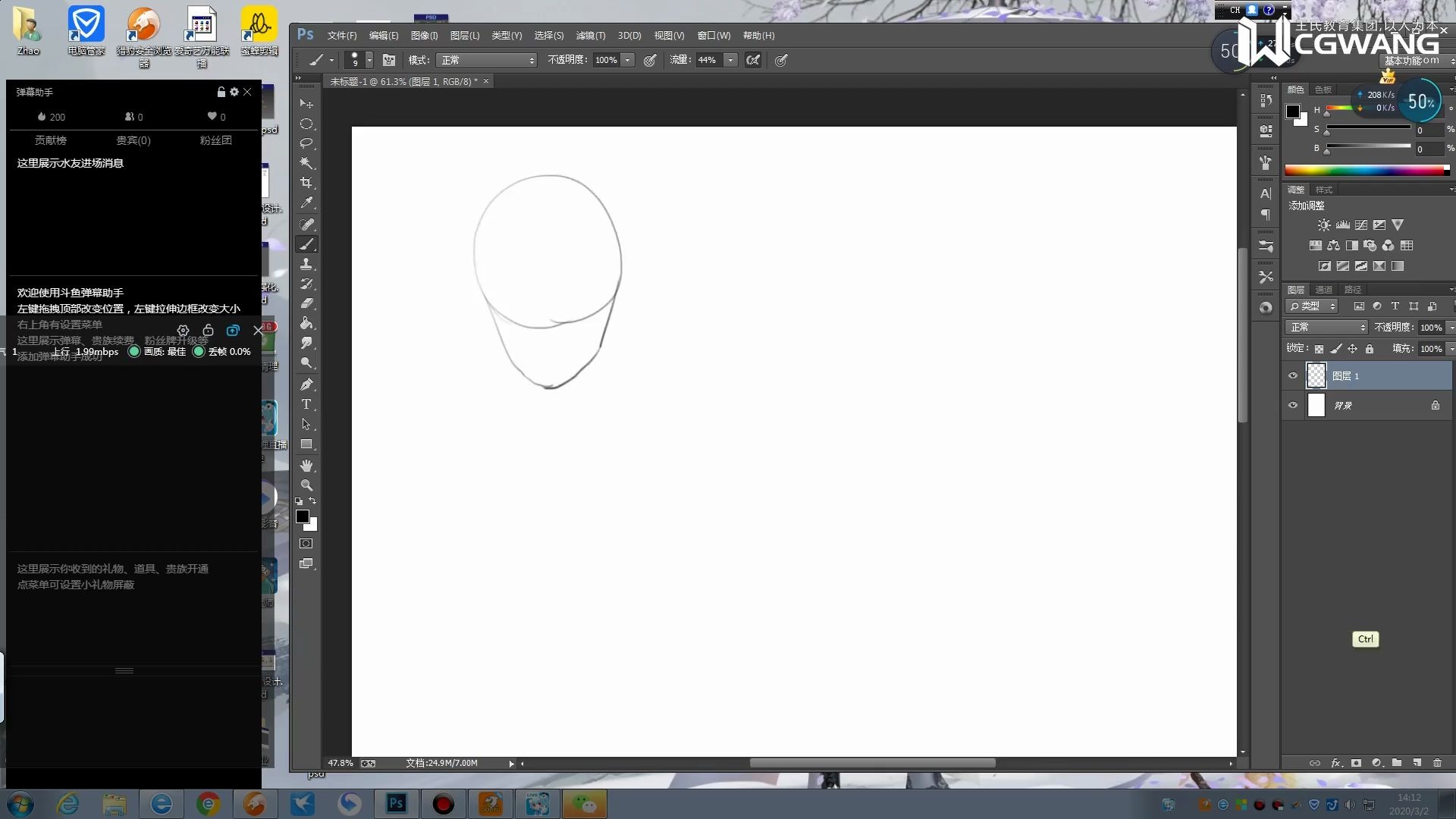Change screen mode icon in toolbox
Screen dimensions: 1456x819
tap(306, 563)
